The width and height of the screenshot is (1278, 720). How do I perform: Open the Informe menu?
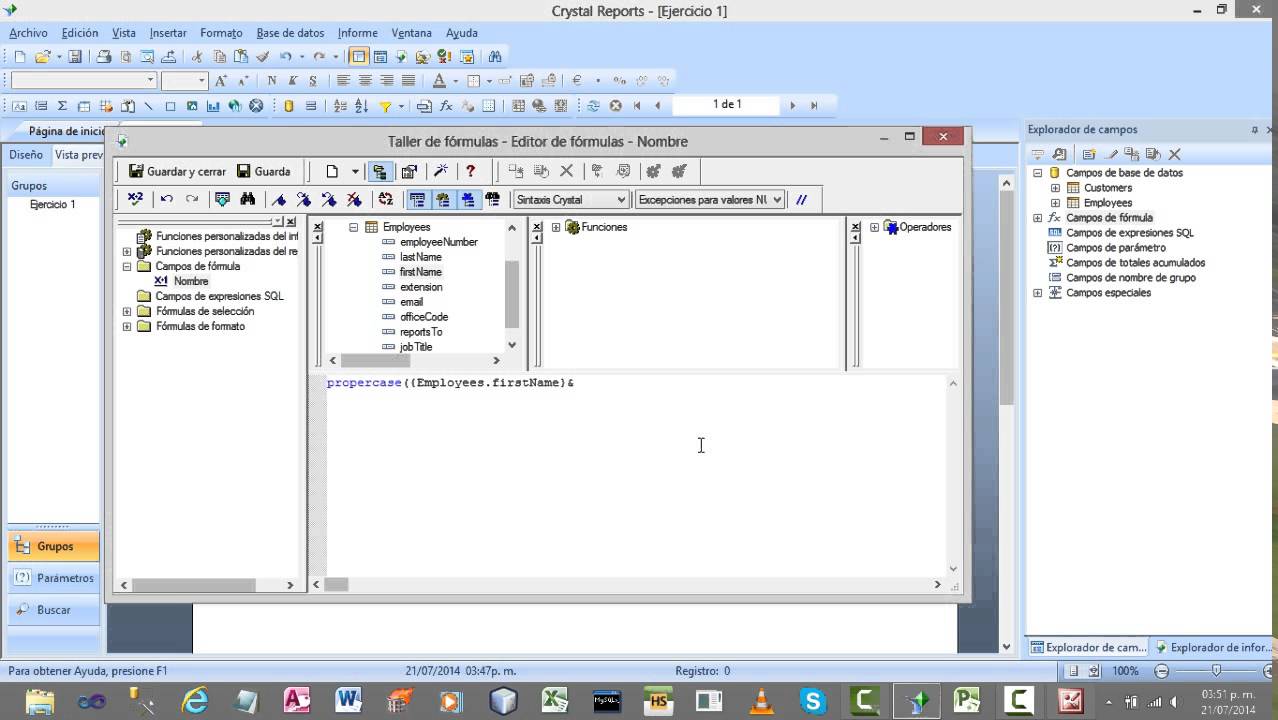(358, 33)
